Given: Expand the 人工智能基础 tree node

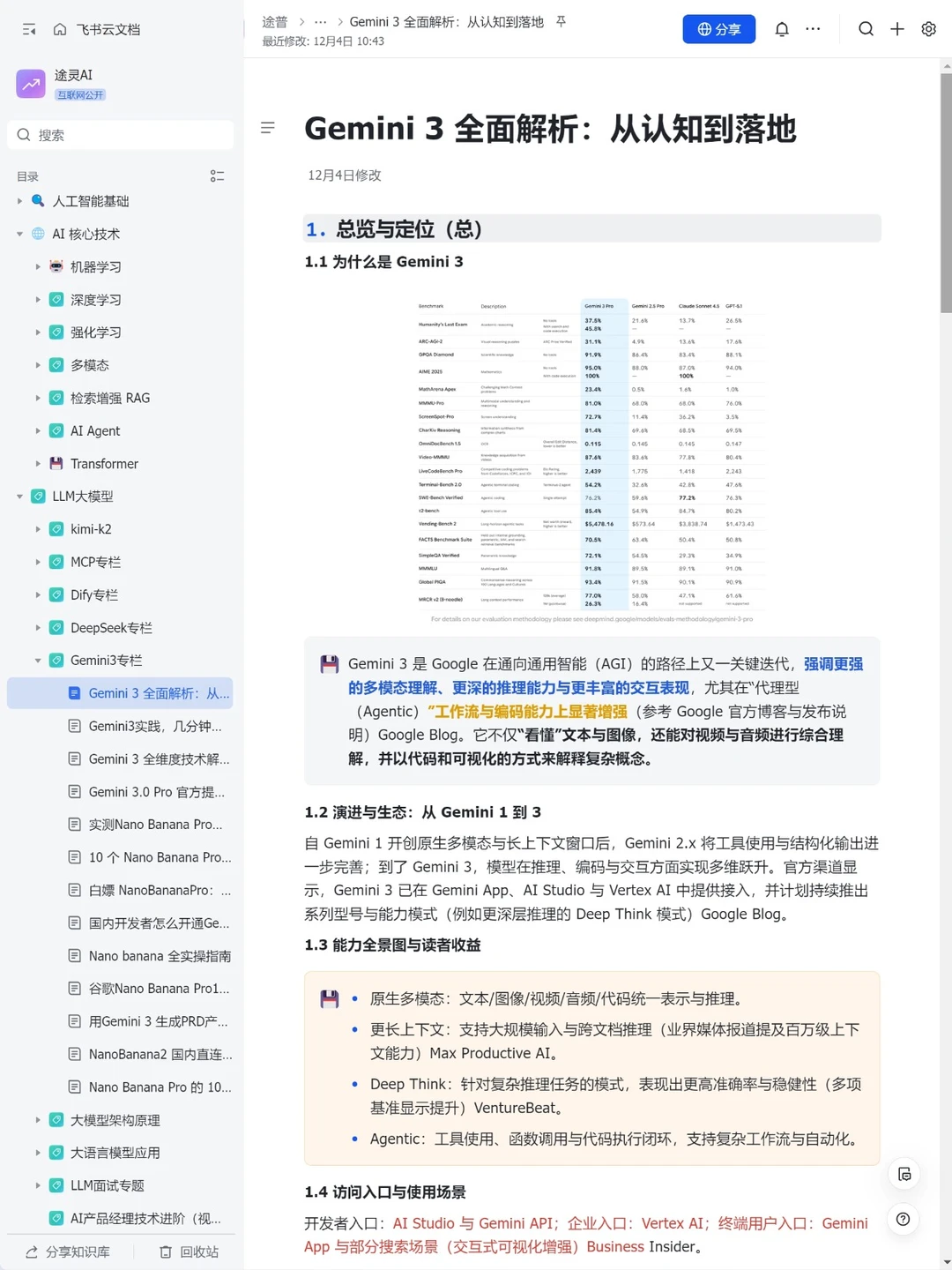Looking at the screenshot, I should click(x=20, y=201).
